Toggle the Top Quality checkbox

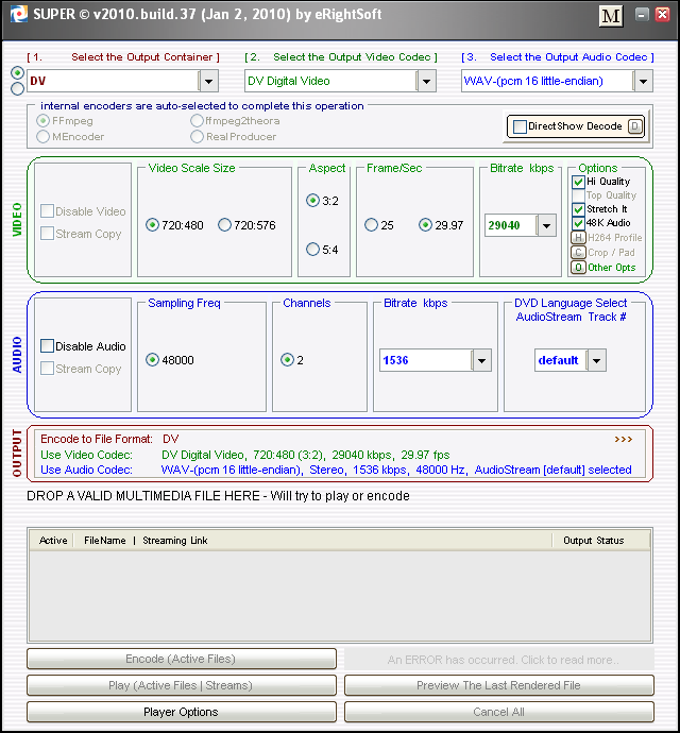click(x=578, y=195)
